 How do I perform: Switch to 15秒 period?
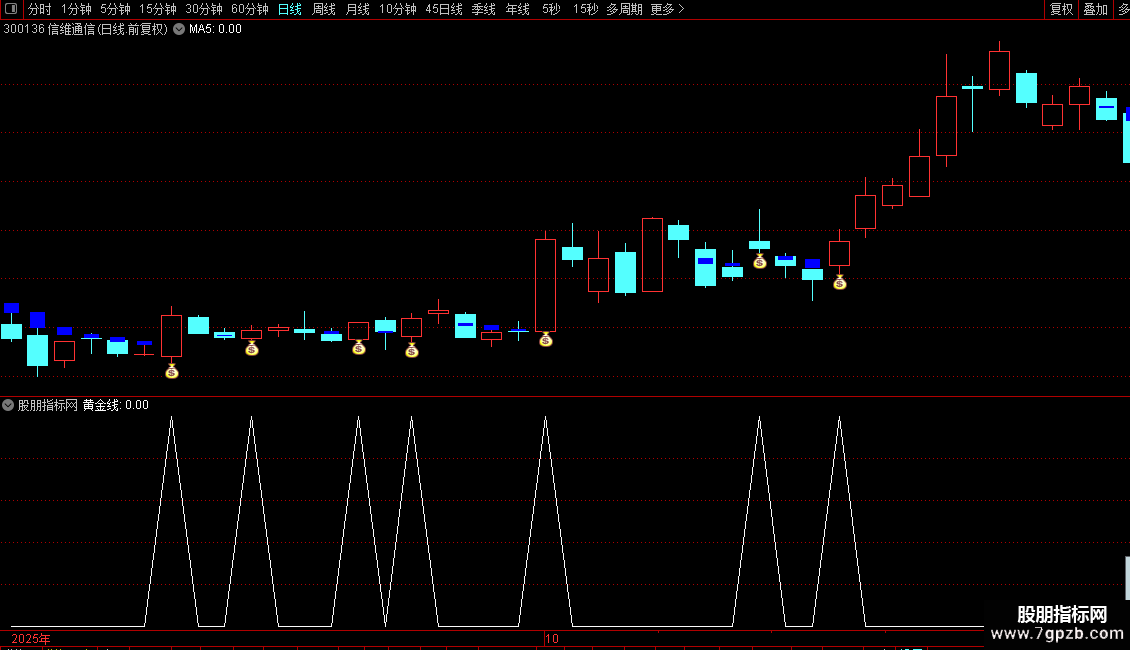[585, 9]
